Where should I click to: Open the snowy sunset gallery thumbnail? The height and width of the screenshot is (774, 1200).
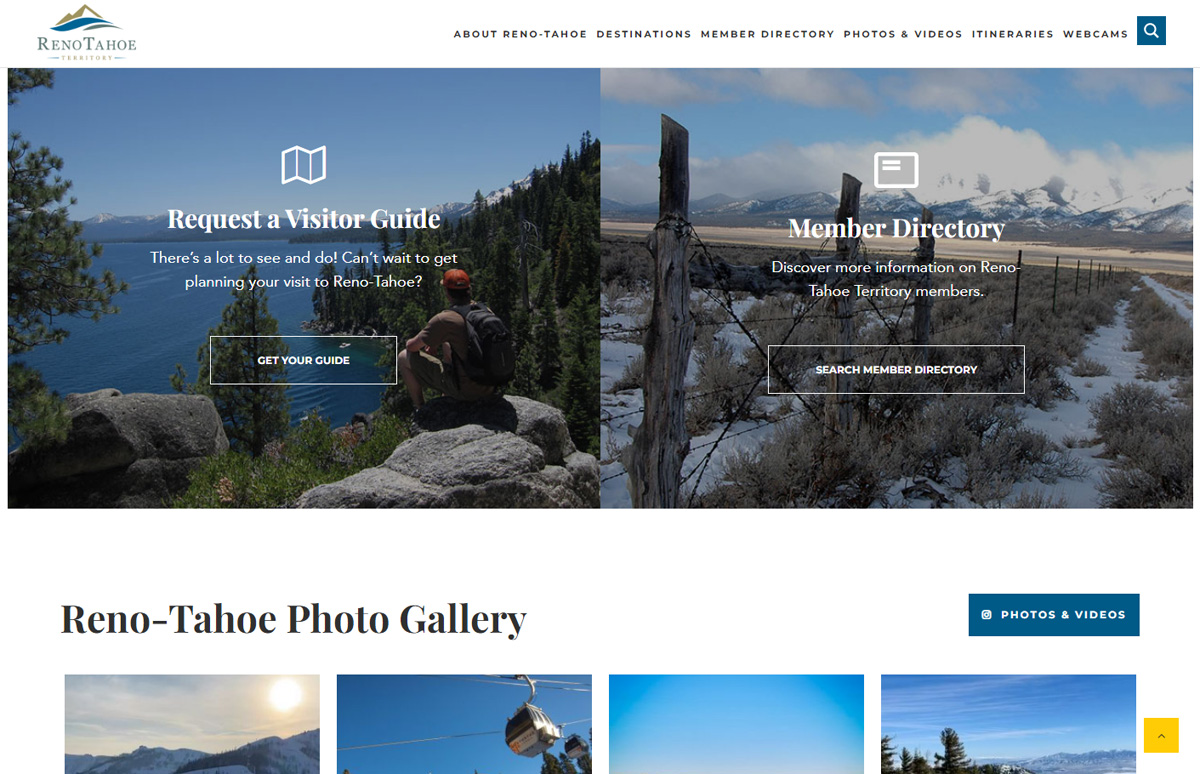192,724
